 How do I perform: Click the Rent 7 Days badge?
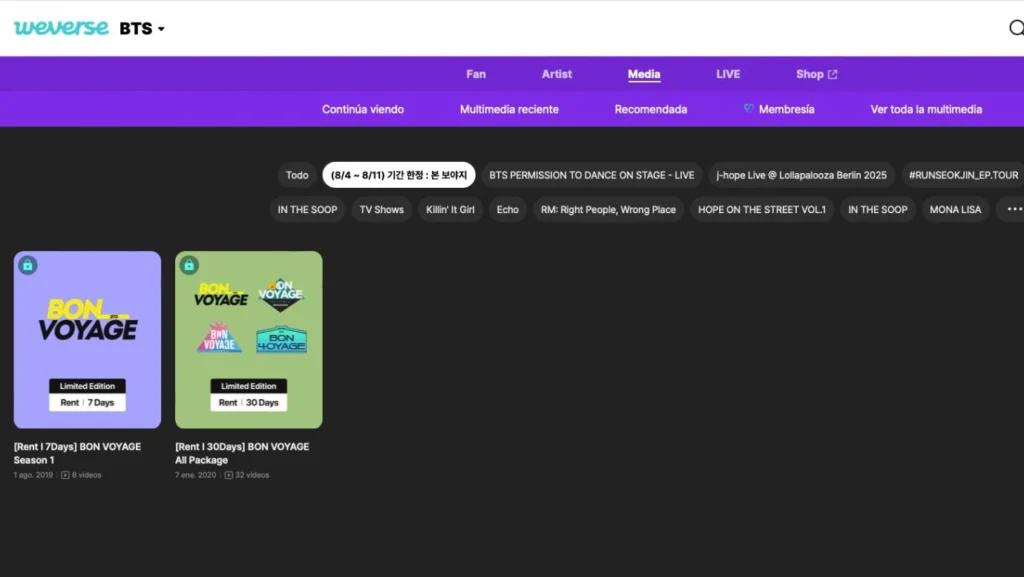coord(88,395)
